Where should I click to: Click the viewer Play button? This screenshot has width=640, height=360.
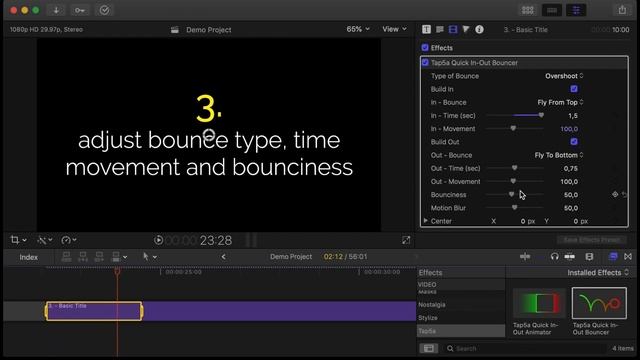click(158, 240)
